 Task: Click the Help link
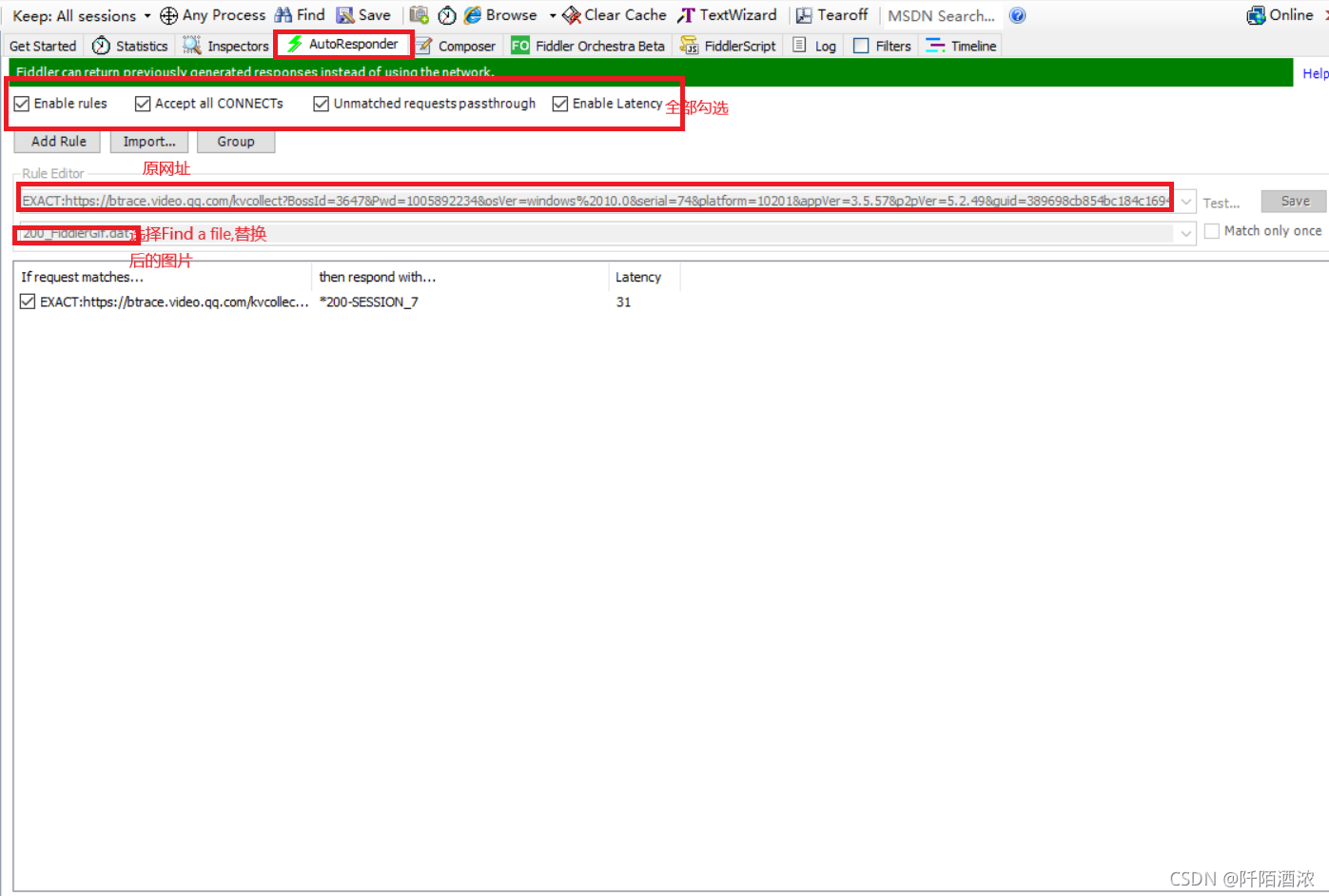pos(1316,73)
